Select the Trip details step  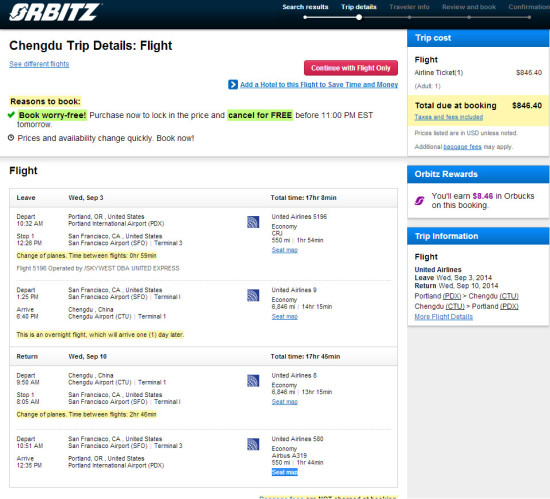click(x=359, y=7)
